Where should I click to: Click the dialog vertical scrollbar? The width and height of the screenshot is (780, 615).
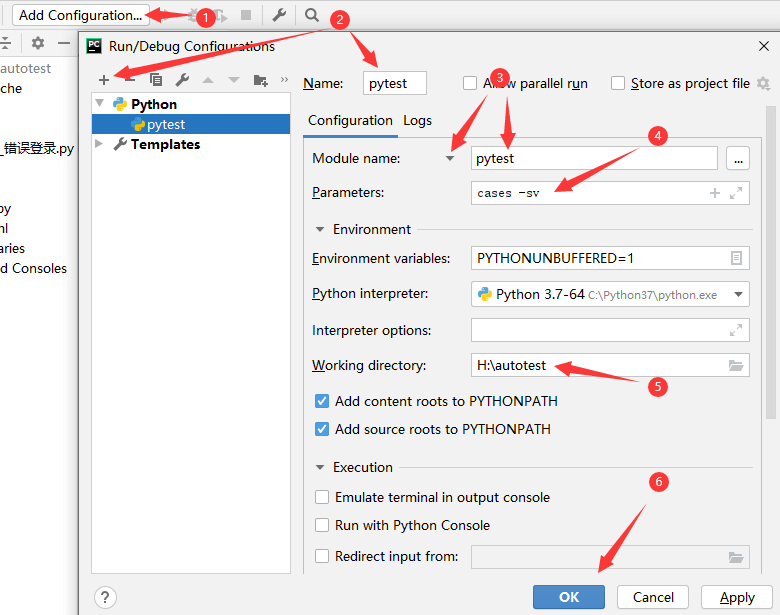[x=771, y=262]
